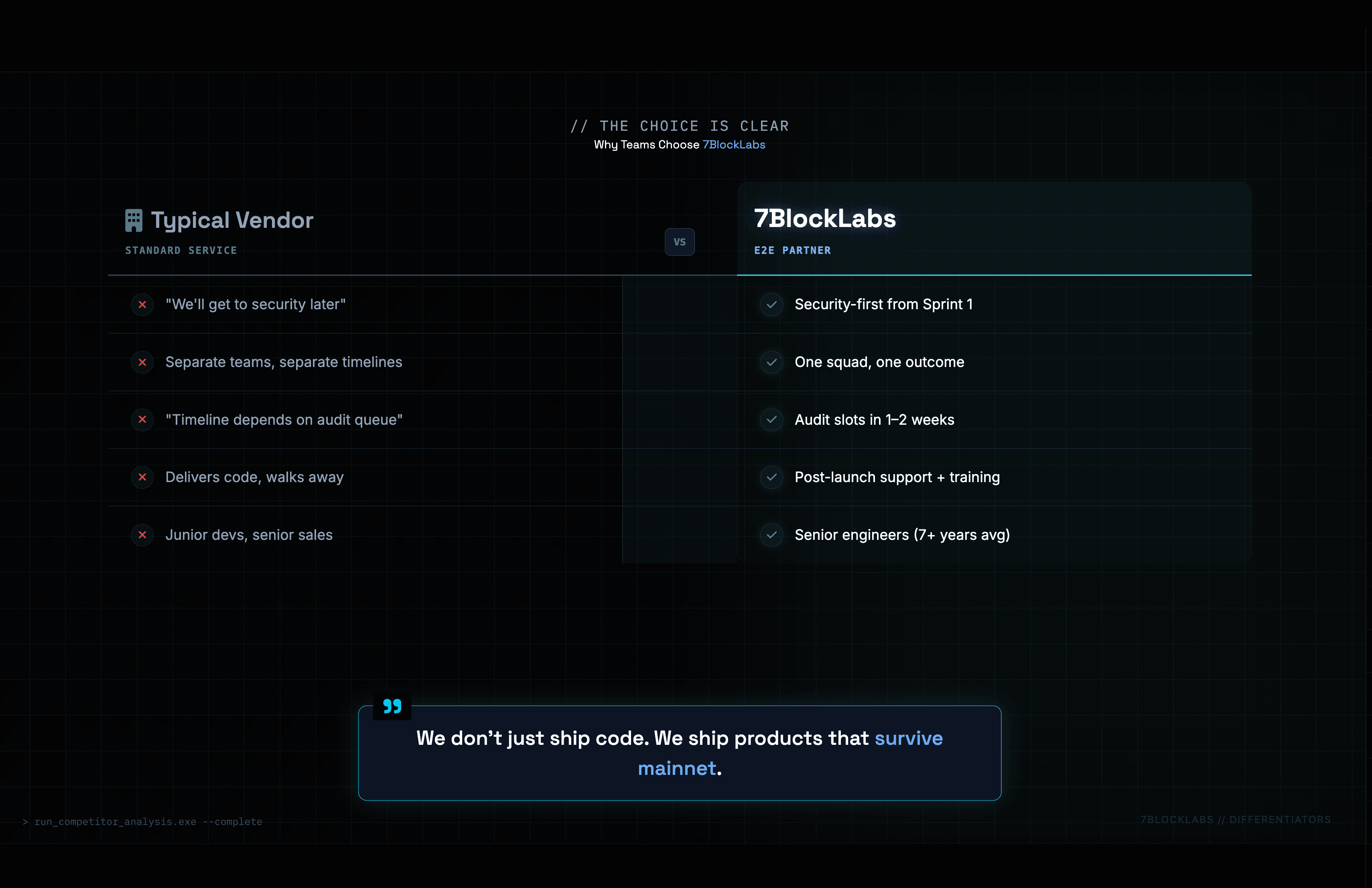The height and width of the screenshot is (888, 1372).
Task: Click the building icon beside Typical Vendor
Action: 134,220
